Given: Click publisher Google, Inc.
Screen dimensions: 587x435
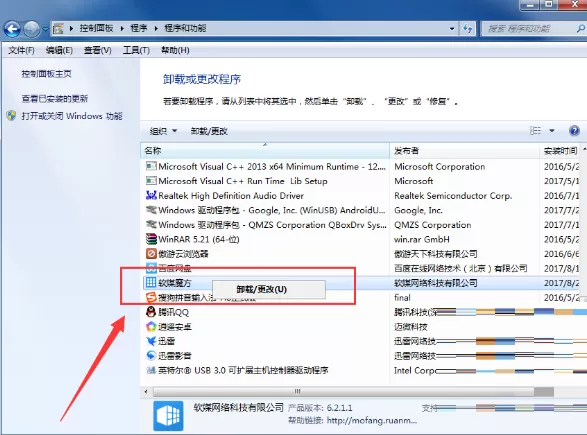Looking at the screenshot, I should (418, 210).
